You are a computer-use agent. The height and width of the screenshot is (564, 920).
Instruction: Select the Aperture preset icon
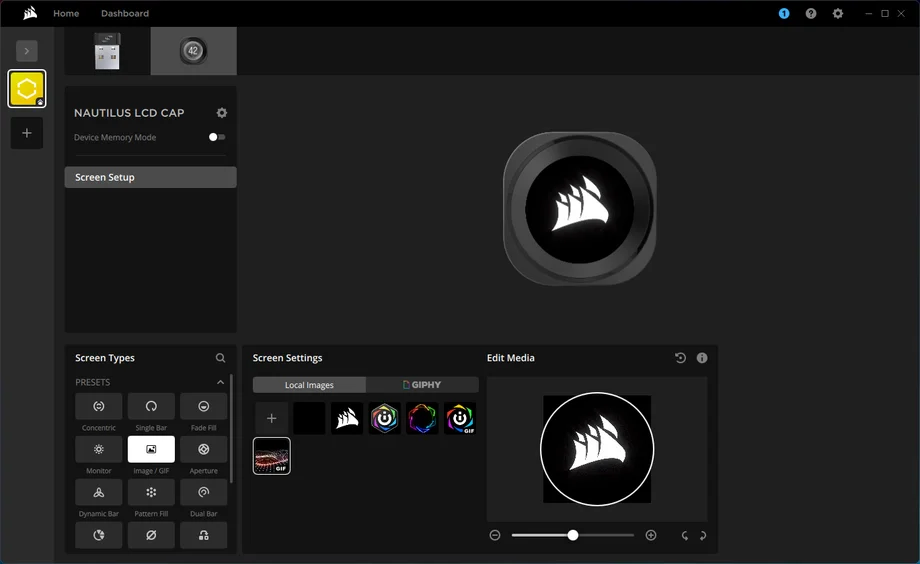point(203,449)
